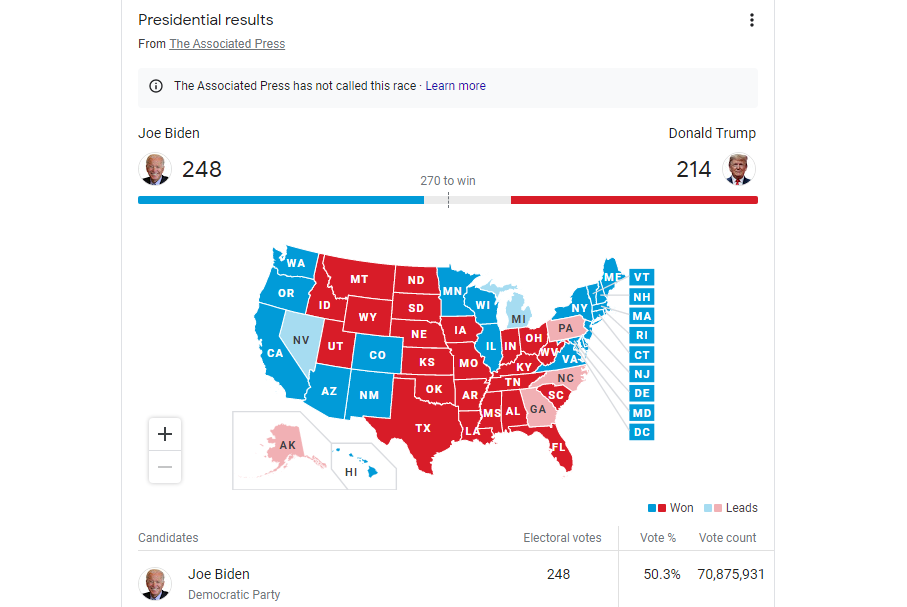Click the DC state label box
The height and width of the screenshot is (607, 907).
tap(642, 432)
